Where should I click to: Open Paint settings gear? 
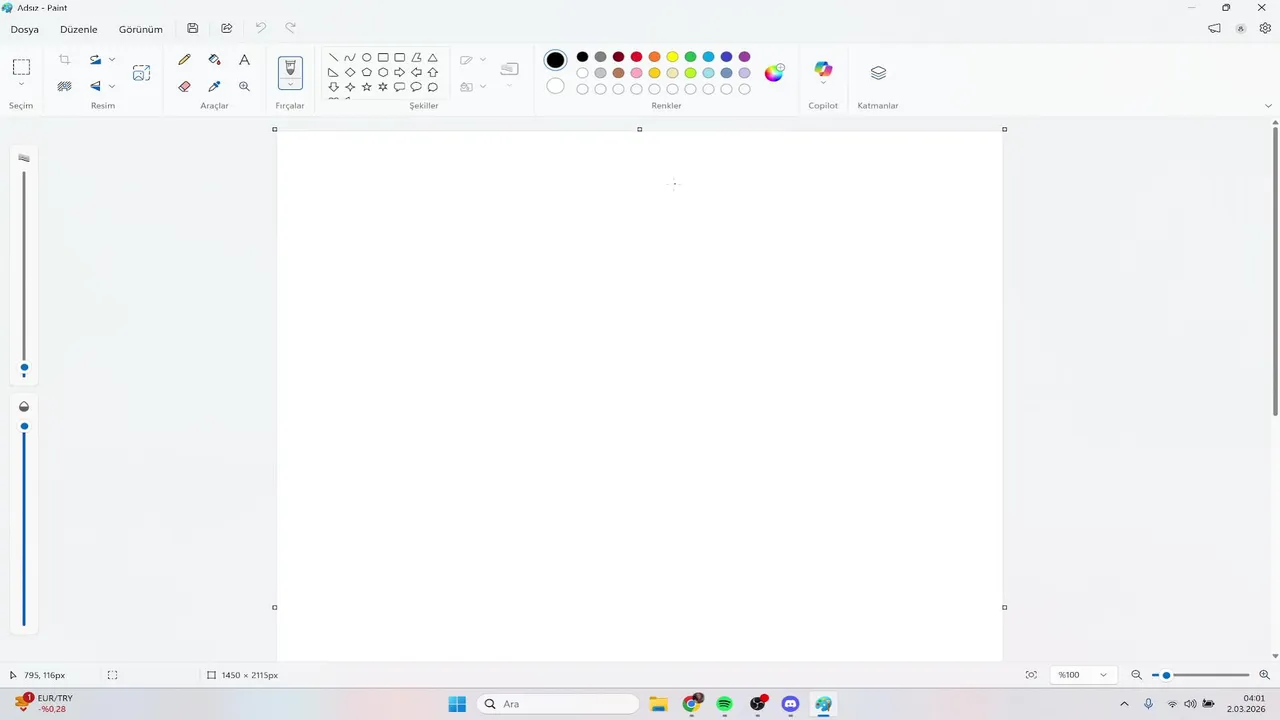coord(1266,28)
